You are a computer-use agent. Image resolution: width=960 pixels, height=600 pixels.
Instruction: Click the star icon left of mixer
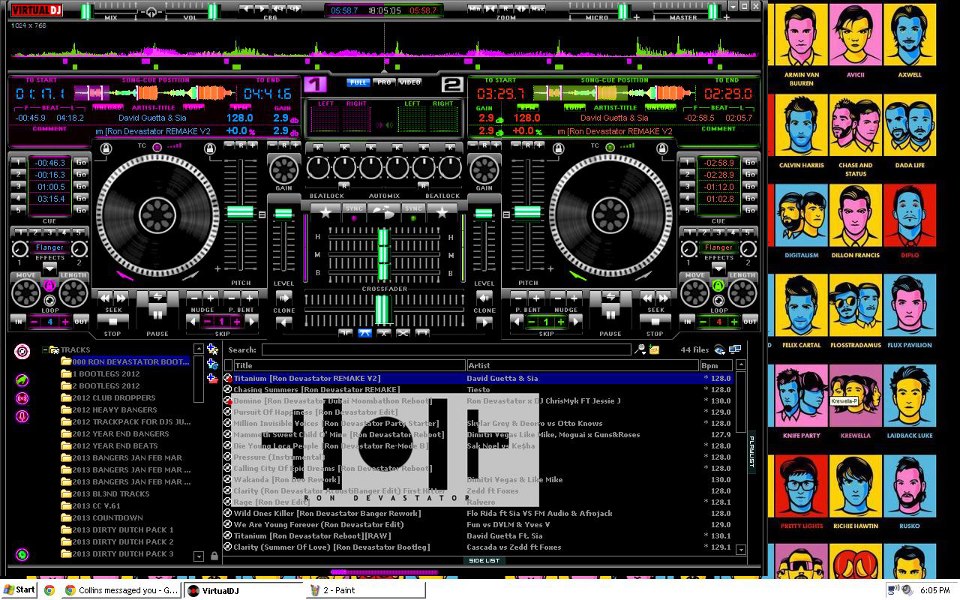point(324,211)
